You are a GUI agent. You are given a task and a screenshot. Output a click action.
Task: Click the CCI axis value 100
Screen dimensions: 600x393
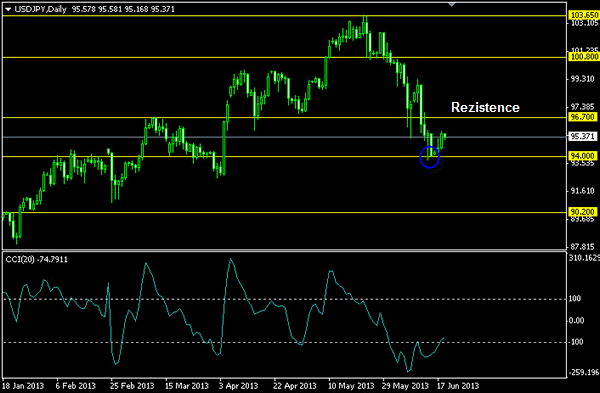pos(575,298)
